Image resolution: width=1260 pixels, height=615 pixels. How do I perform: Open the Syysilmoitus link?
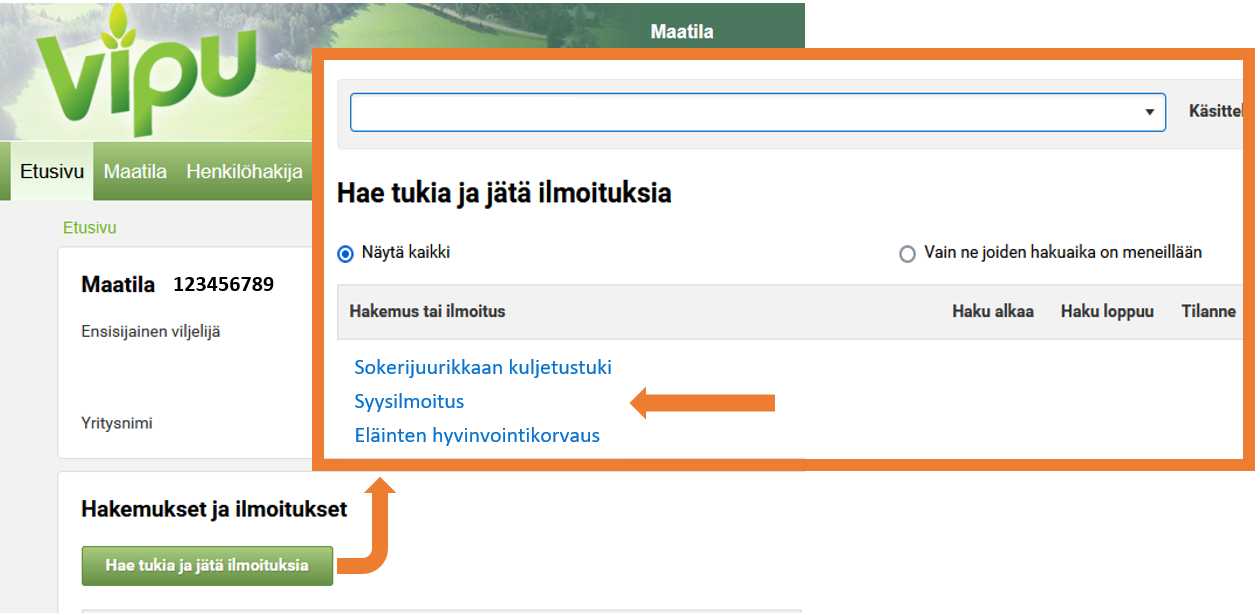pyautogui.click(x=409, y=401)
